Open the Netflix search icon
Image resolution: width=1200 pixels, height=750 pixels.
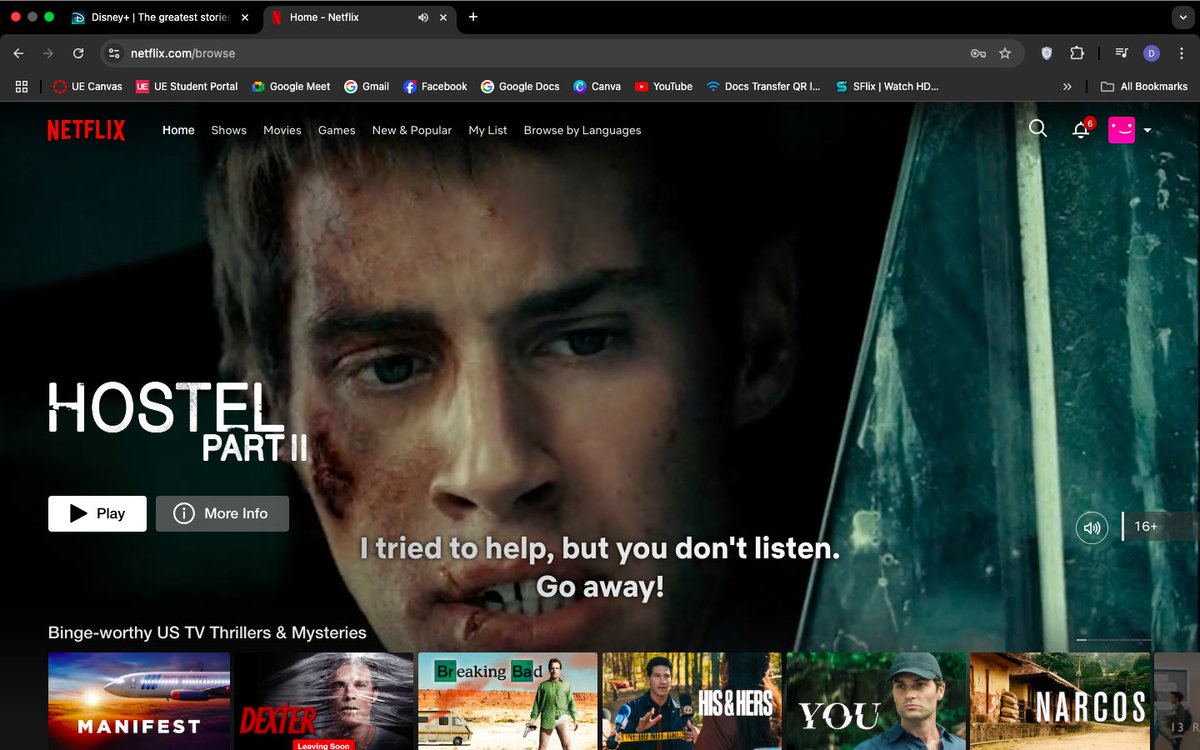(x=1038, y=129)
